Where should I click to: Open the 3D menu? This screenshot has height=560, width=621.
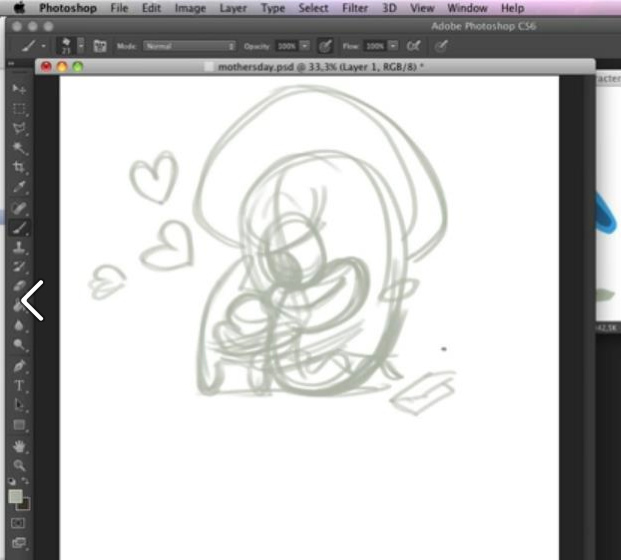(x=389, y=8)
